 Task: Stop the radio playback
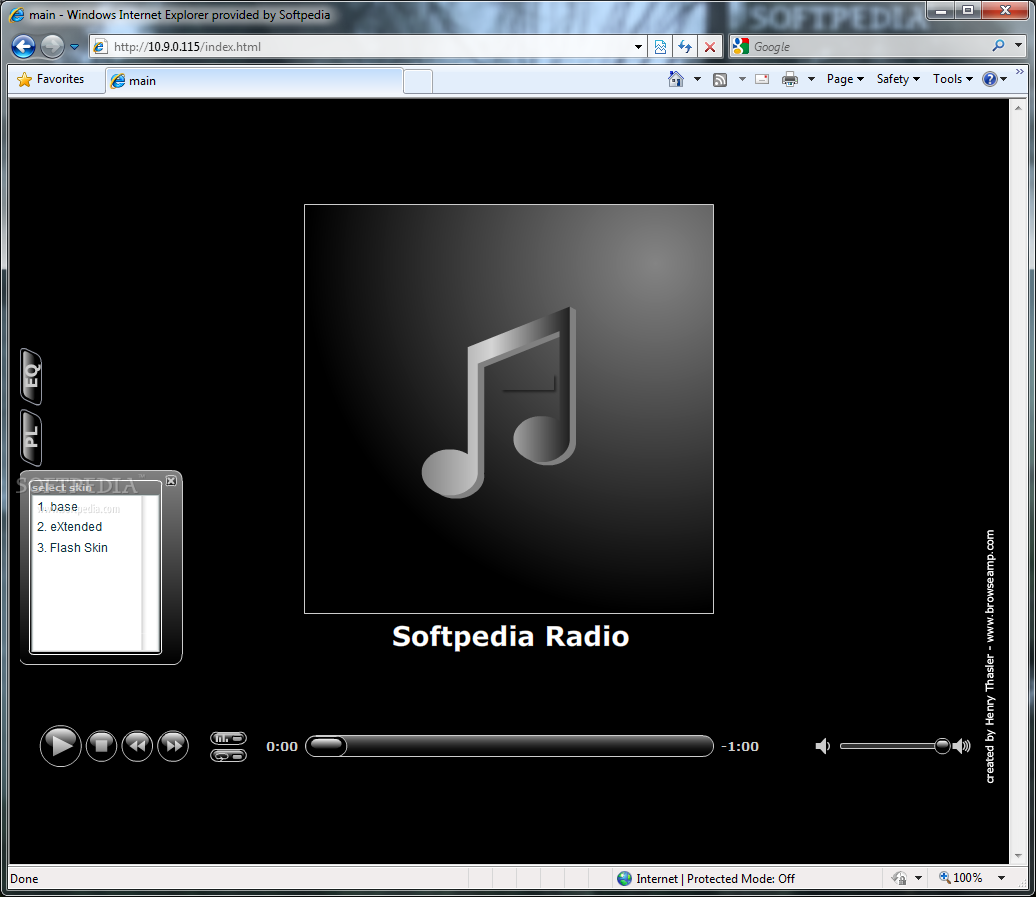pyautogui.click(x=101, y=746)
